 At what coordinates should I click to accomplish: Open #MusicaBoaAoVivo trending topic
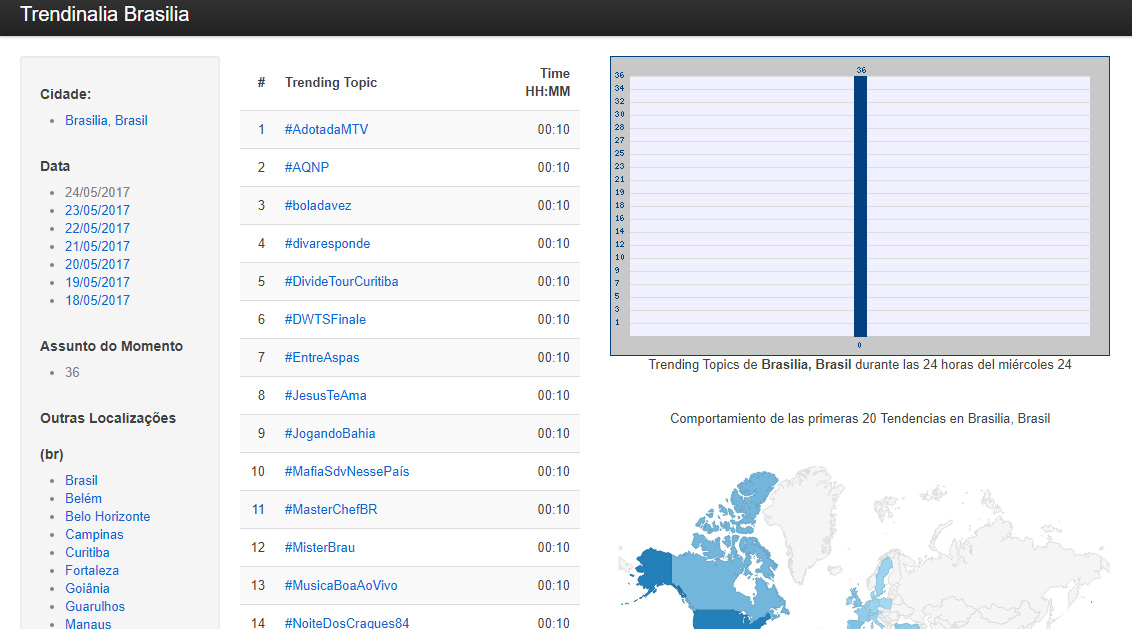tap(341, 586)
